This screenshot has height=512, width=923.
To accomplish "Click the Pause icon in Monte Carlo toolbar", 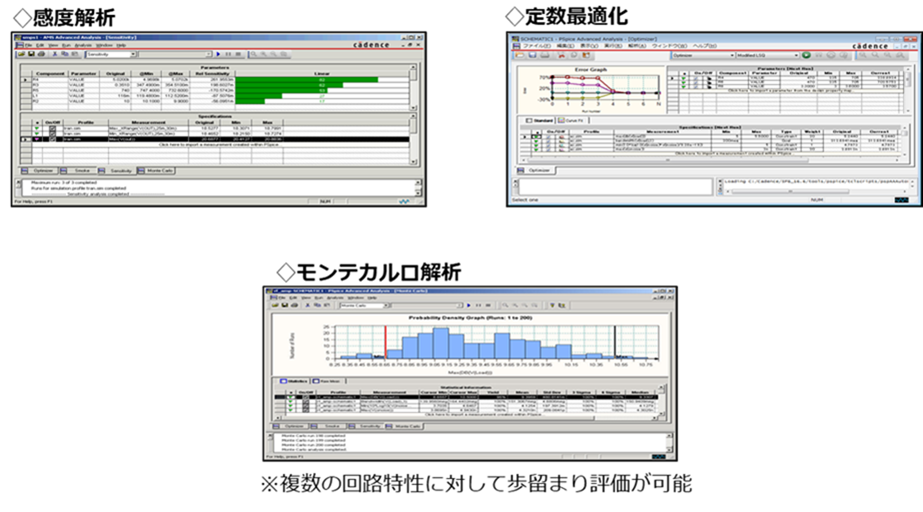I will (480, 305).
